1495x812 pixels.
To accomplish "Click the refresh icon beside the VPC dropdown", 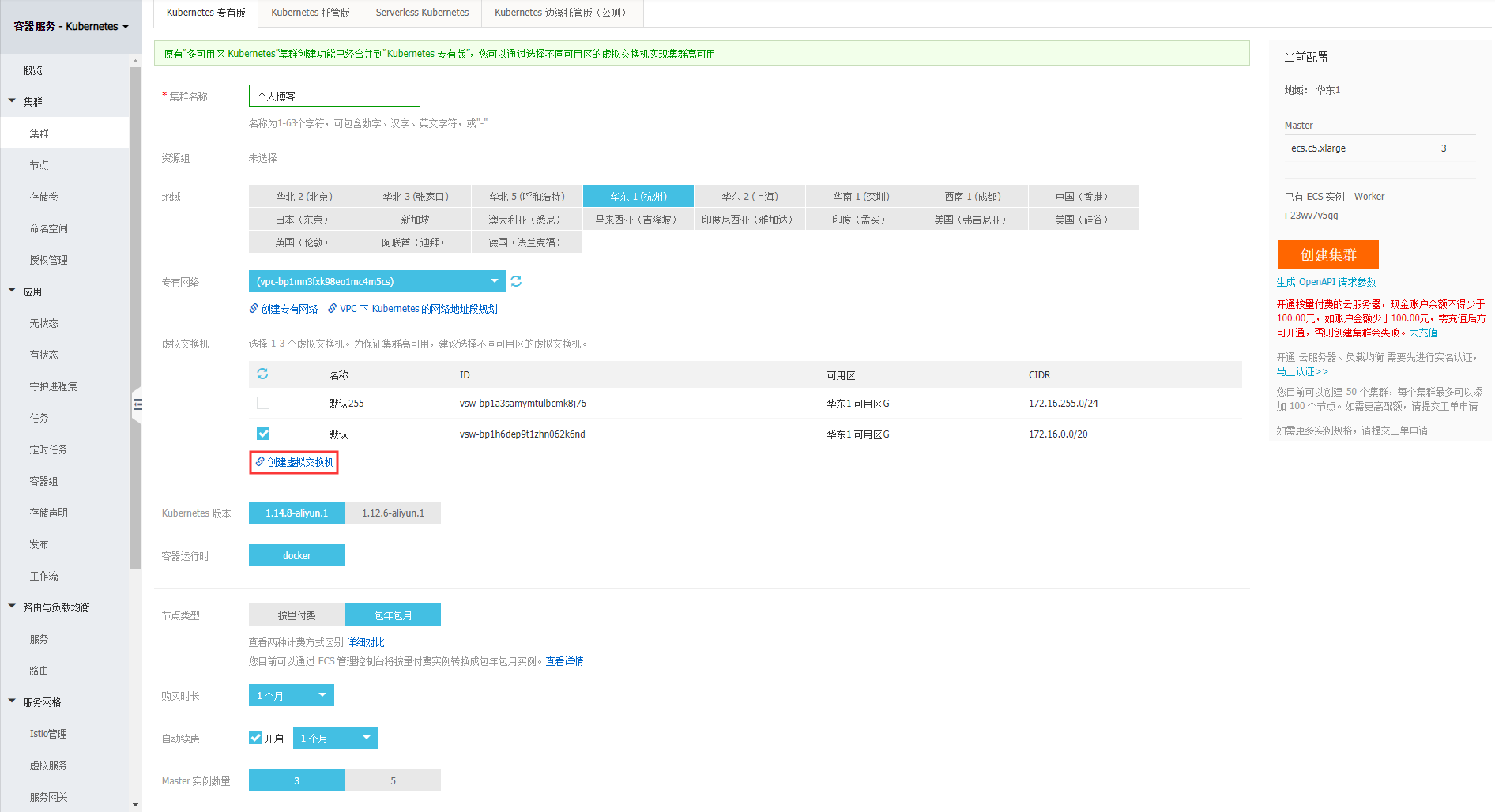I will (516, 281).
